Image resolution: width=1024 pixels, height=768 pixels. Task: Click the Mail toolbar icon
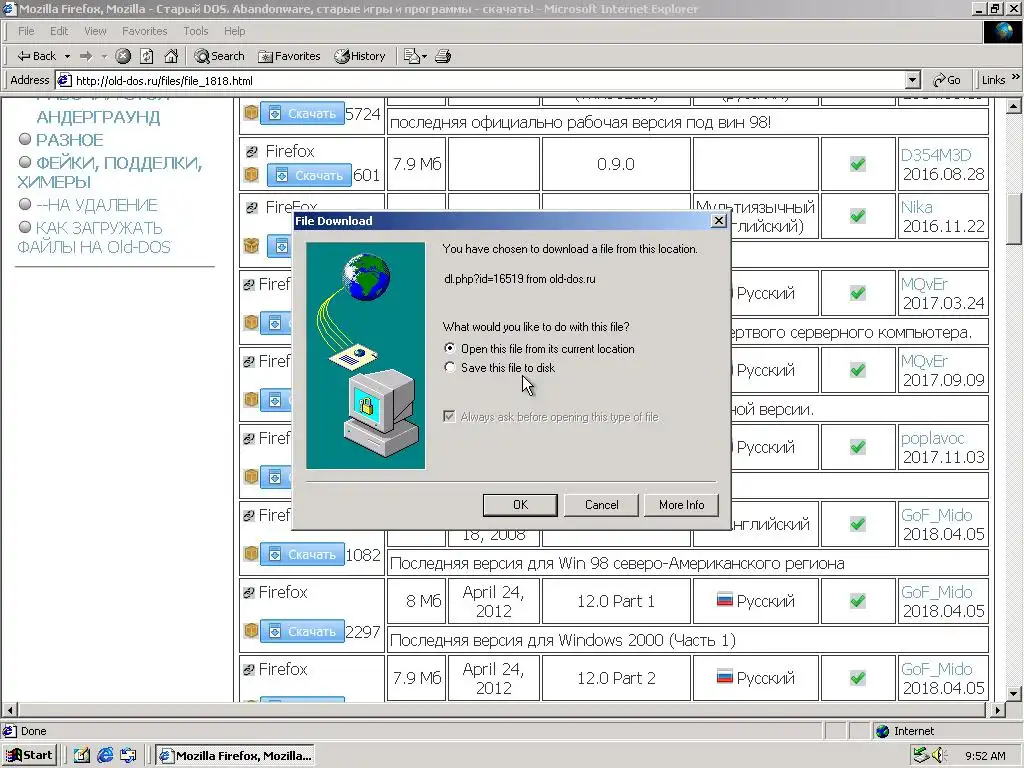click(411, 56)
